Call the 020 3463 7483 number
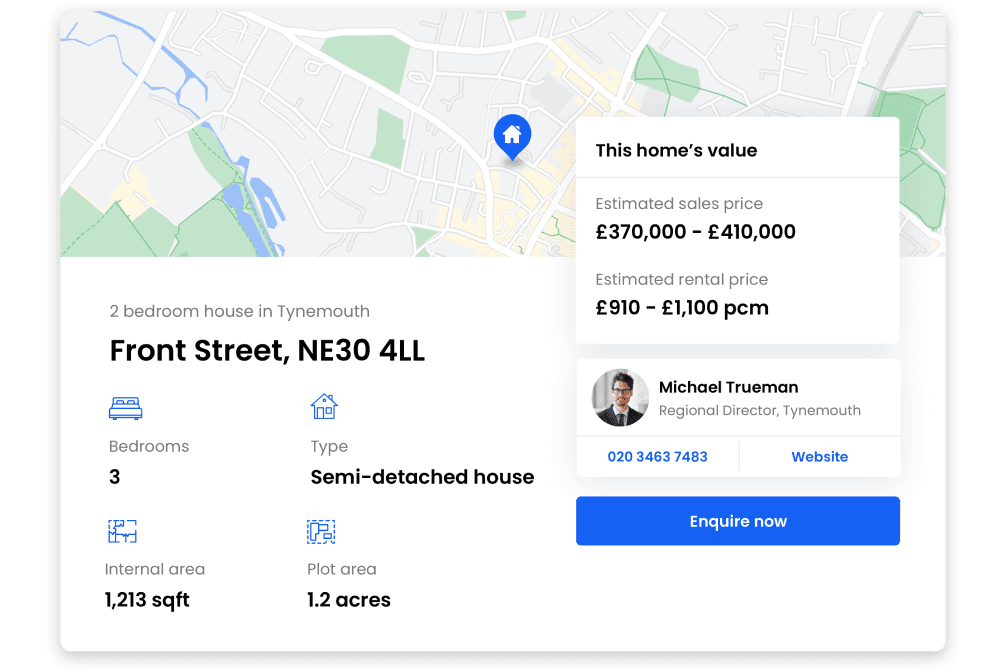Screen dimensions: 1000x672 pyautogui.click(x=657, y=457)
